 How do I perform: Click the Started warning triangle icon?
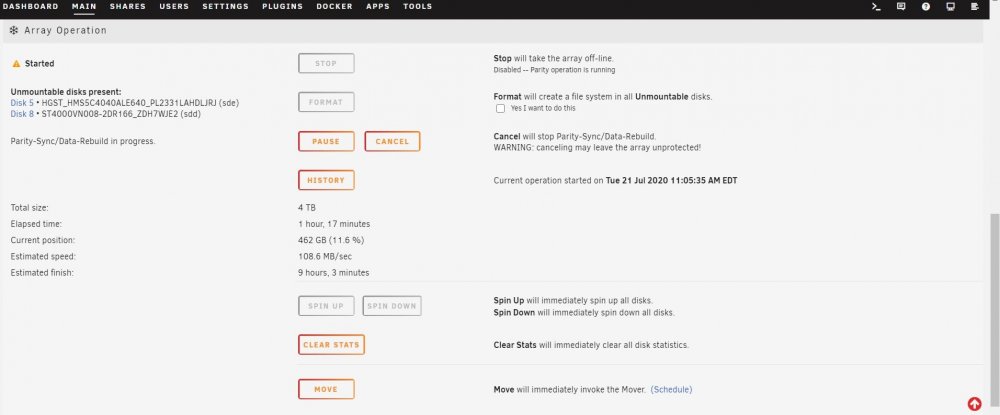[17, 64]
